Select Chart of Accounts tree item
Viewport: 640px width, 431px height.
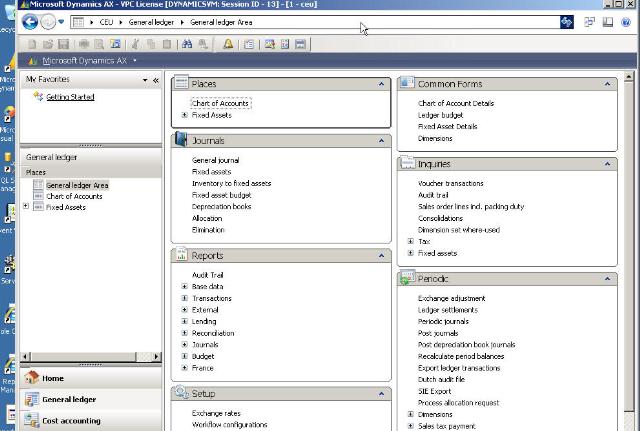pyautogui.click(x=74, y=196)
